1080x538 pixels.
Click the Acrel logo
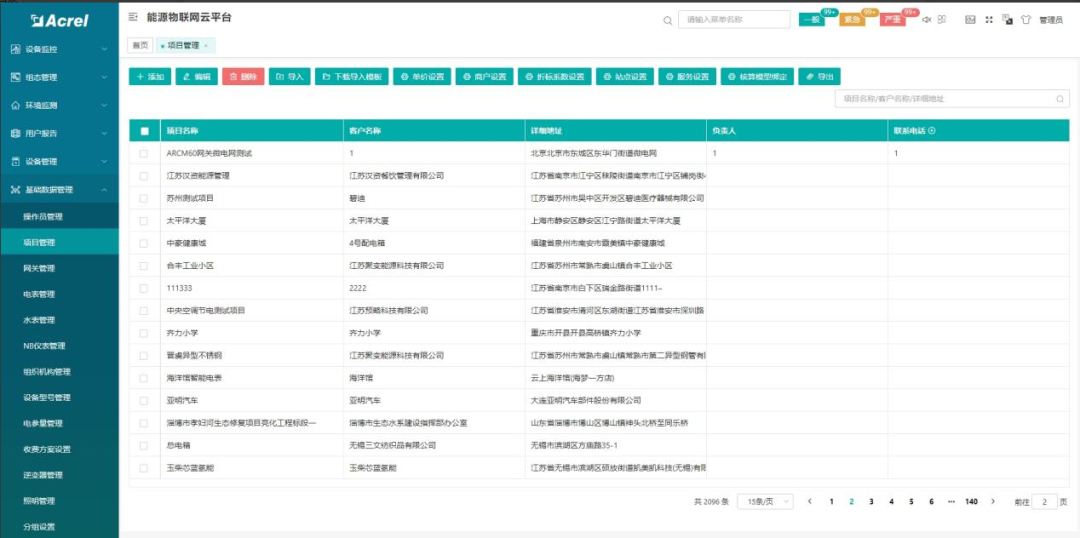(60, 21)
